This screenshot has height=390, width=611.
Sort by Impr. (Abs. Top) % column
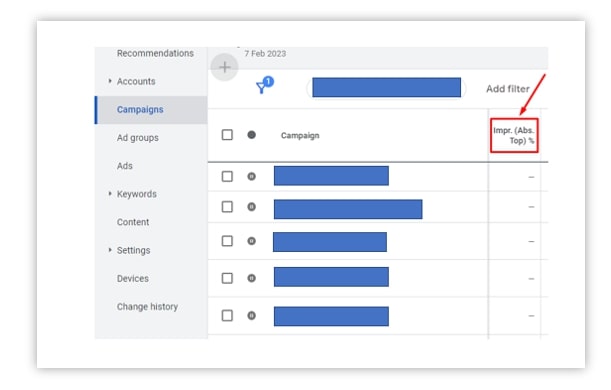pyautogui.click(x=514, y=135)
